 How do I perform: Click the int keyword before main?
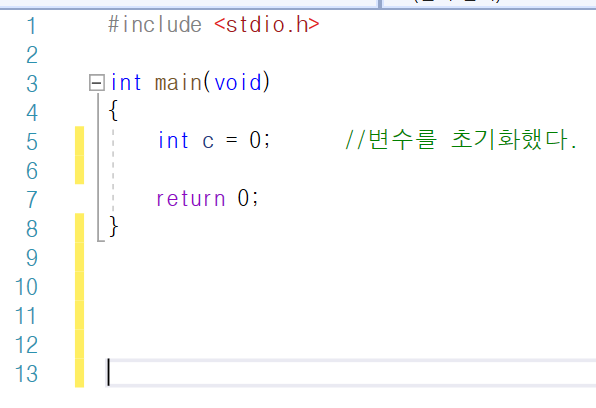point(126,83)
